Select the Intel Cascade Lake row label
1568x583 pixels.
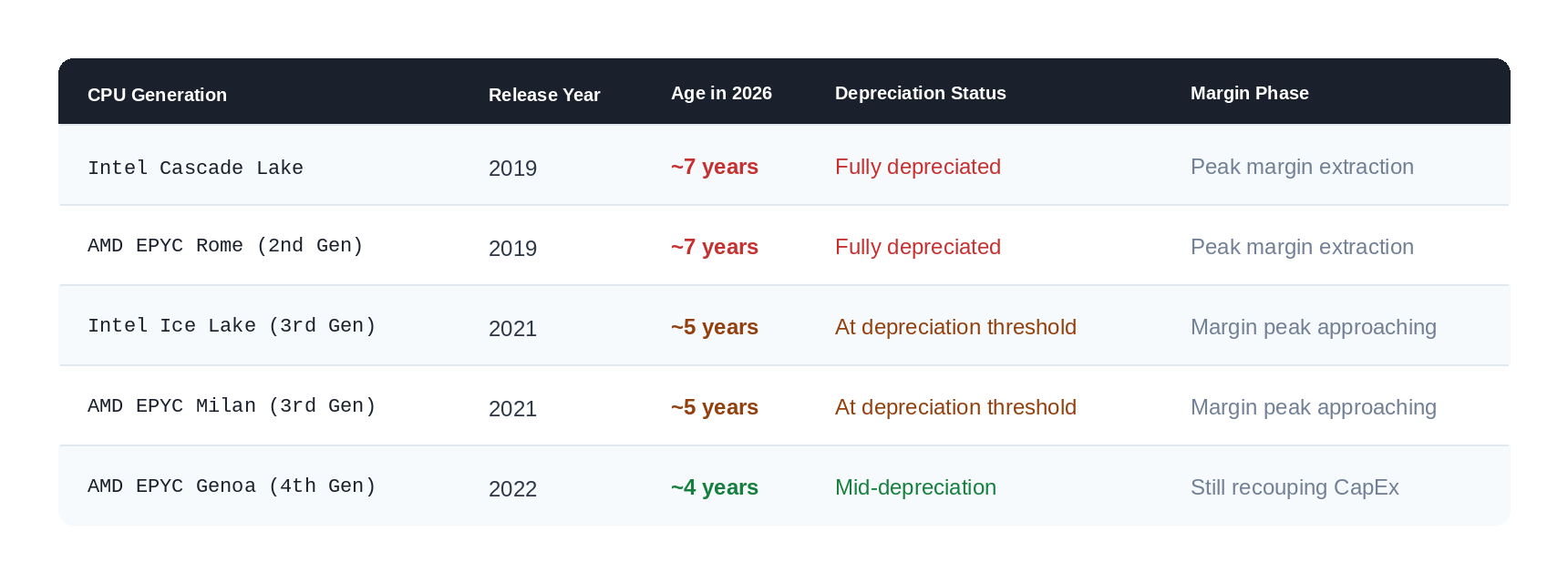195,168
